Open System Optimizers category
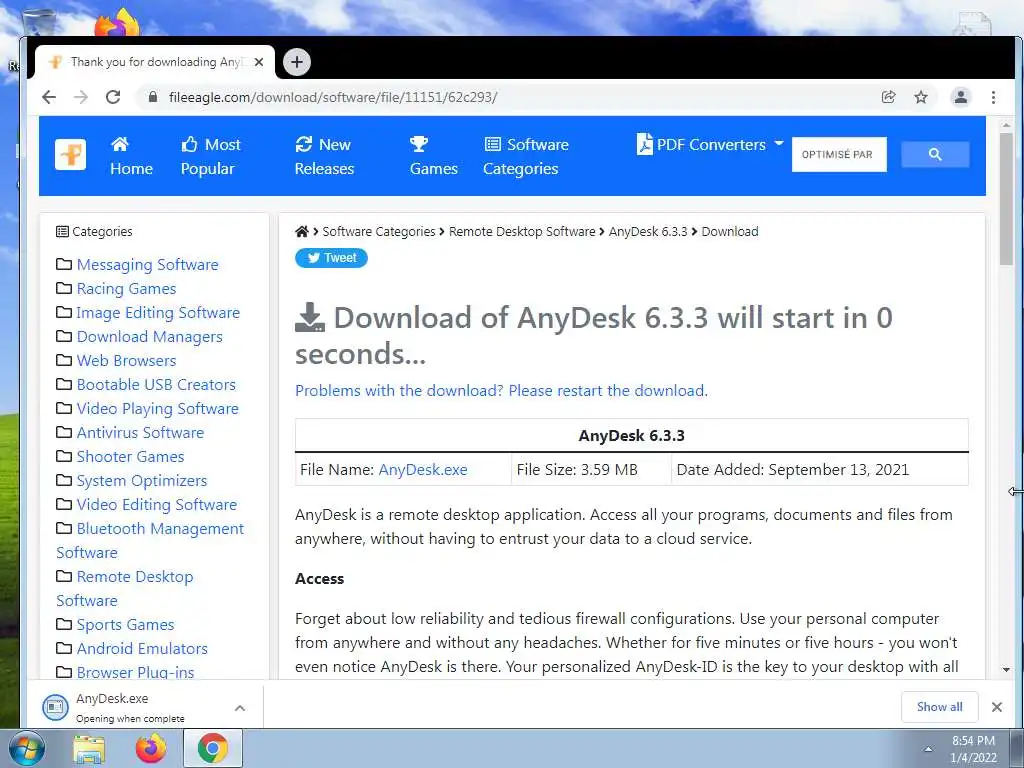 142,481
